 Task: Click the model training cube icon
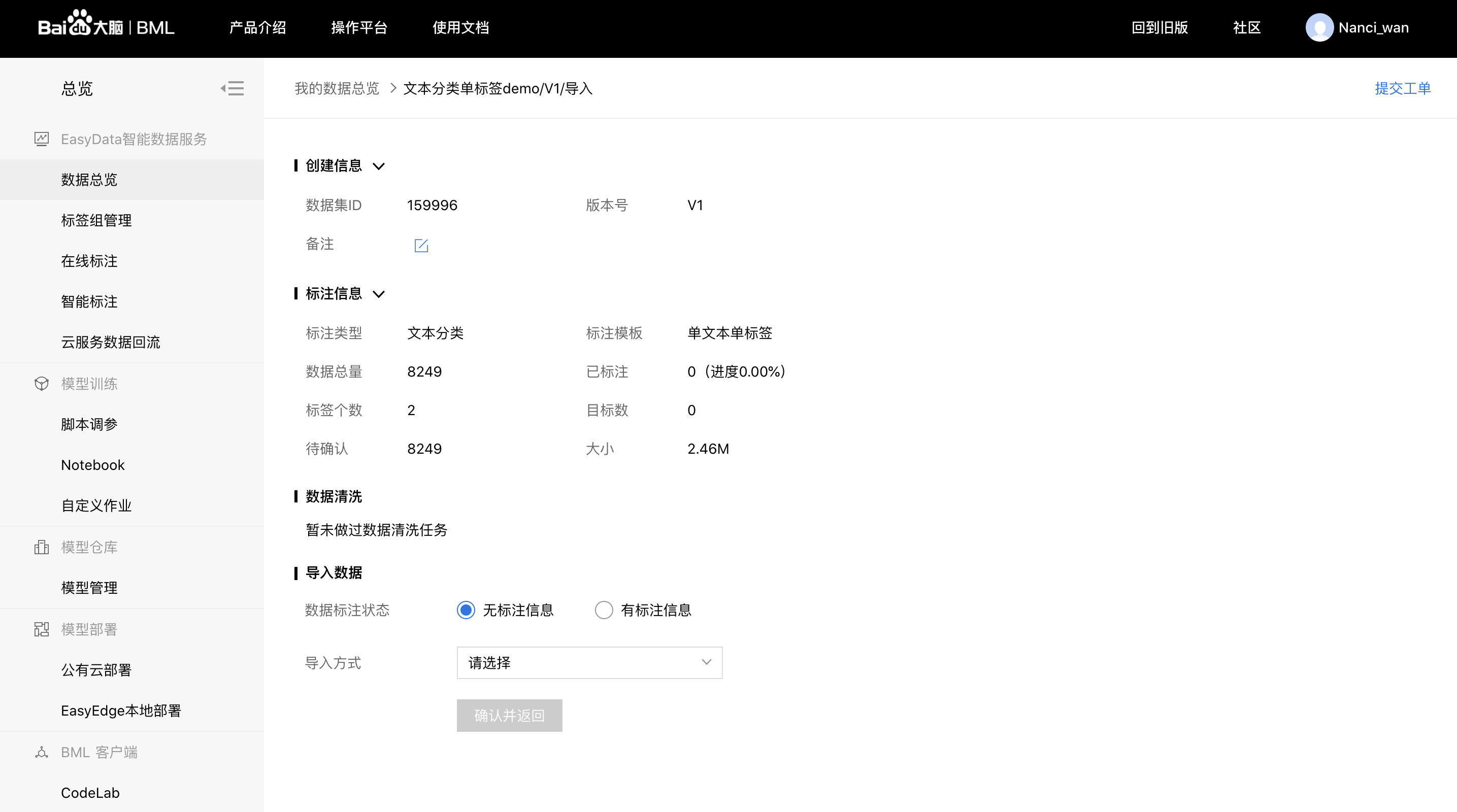[x=41, y=384]
